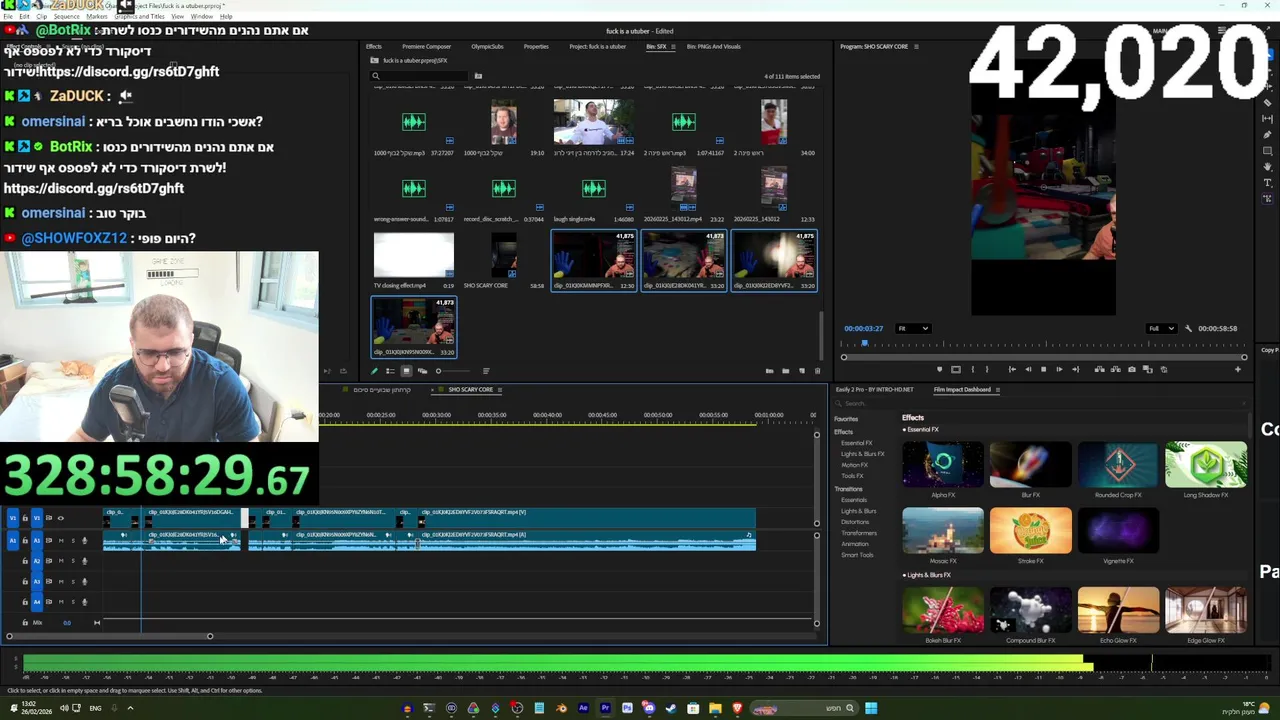Open the Fit zoom level dropdown
The height and width of the screenshot is (720, 1280).
(913, 328)
